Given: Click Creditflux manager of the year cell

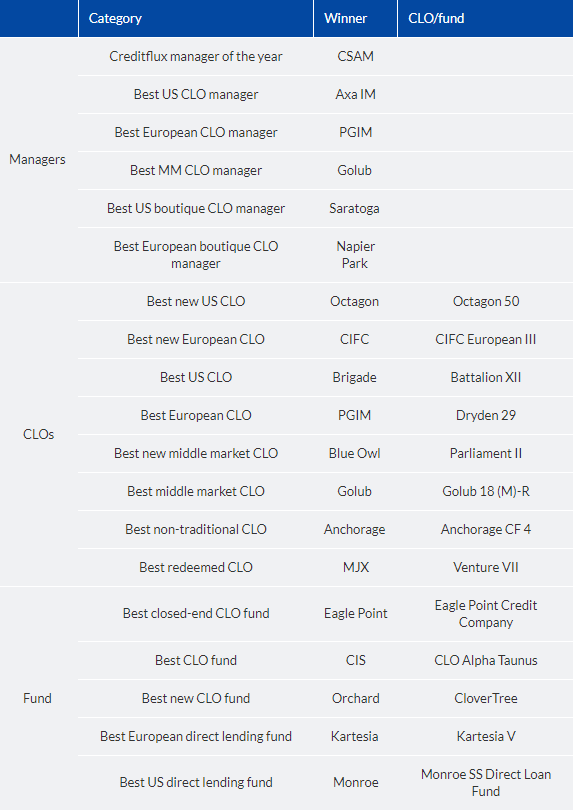Looking at the screenshot, I should coord(195,56).
